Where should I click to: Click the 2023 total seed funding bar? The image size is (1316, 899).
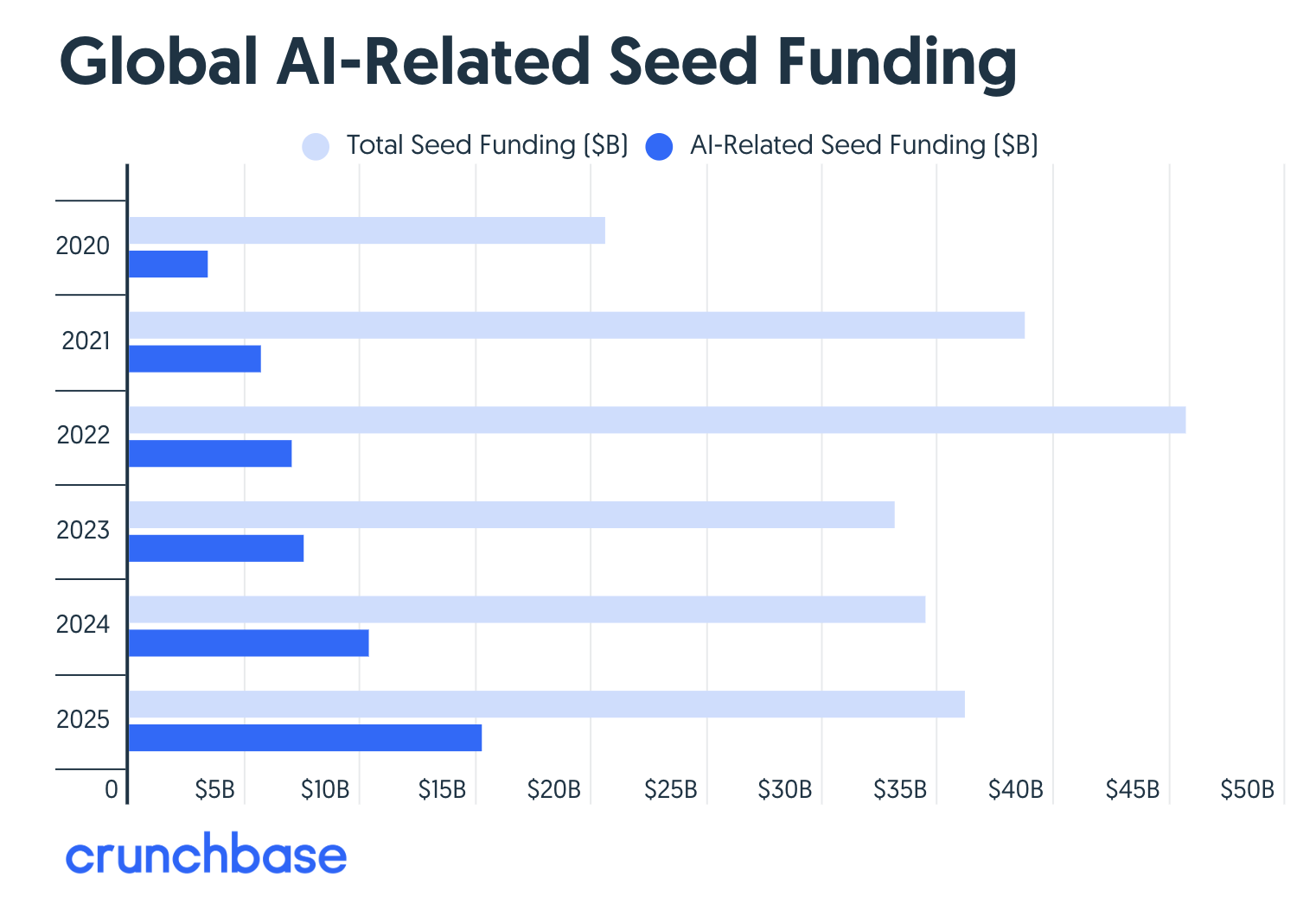[511, 515]
